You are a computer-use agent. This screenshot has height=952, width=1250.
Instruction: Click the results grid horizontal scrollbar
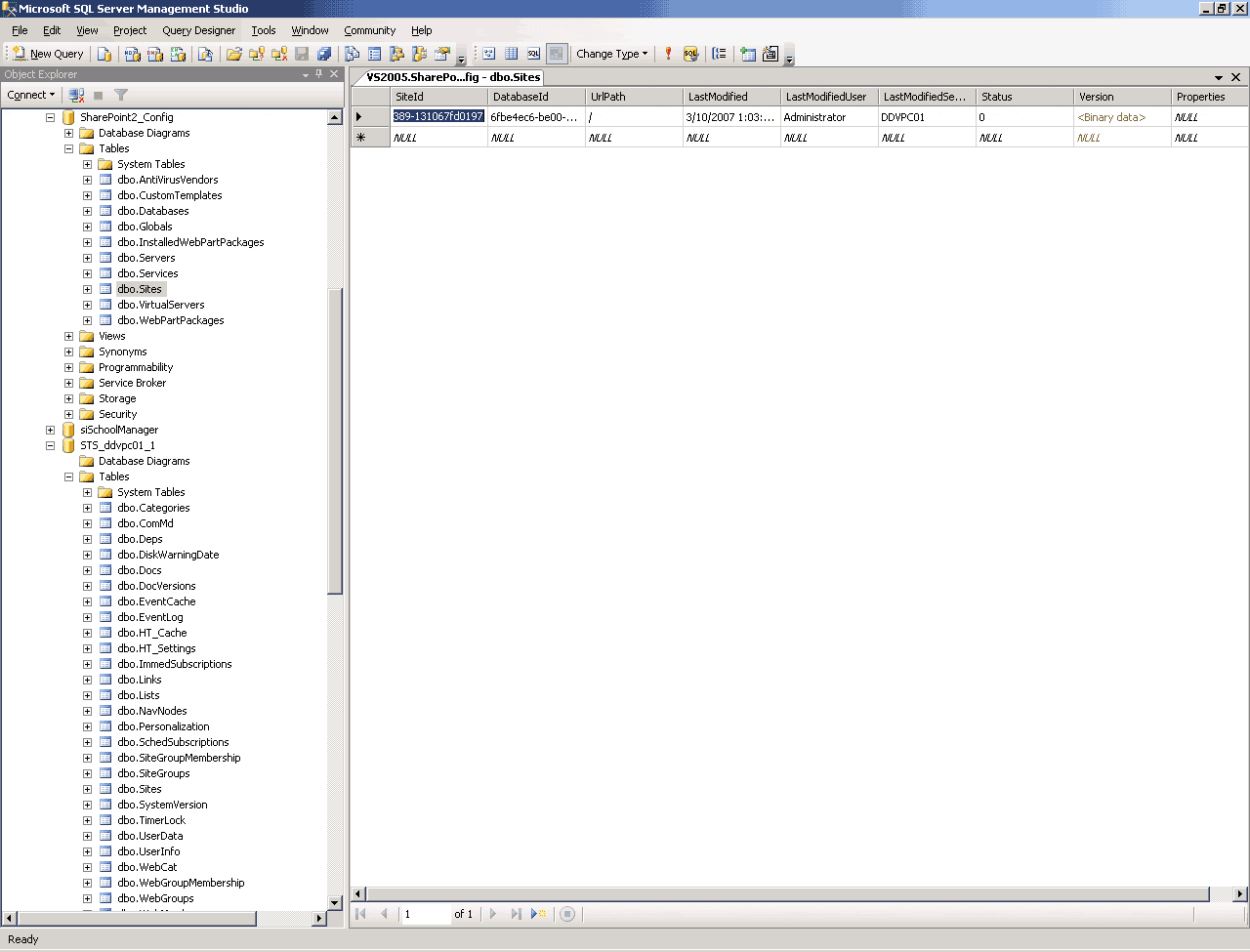[799, 893]
